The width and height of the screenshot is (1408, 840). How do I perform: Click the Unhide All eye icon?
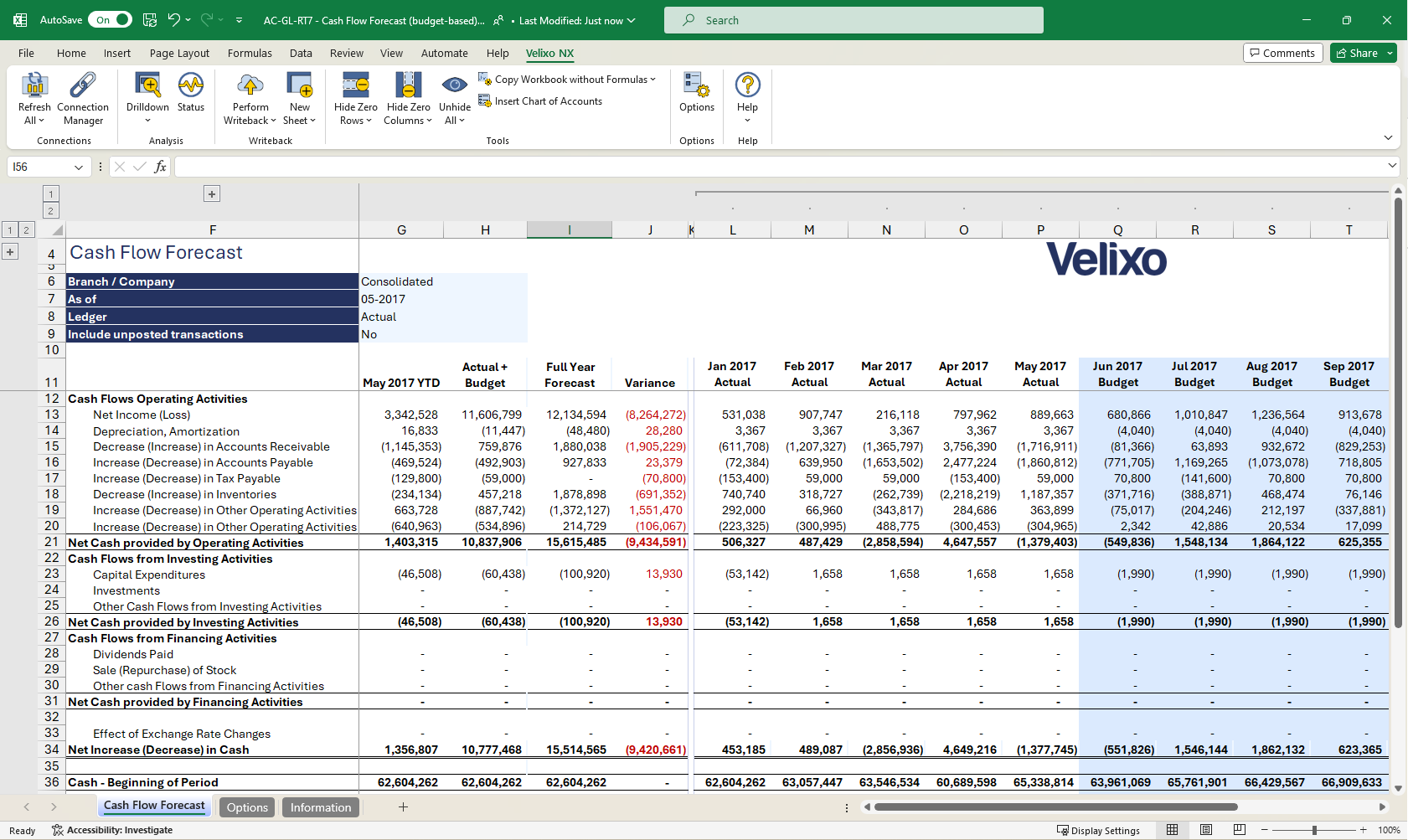tap(455, 85)
